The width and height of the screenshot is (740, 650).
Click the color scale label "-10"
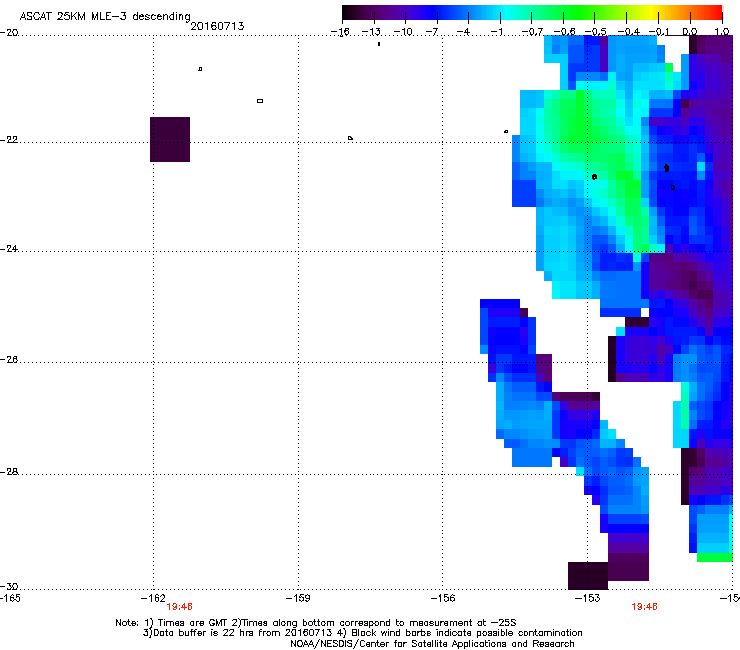coord(403,32)
